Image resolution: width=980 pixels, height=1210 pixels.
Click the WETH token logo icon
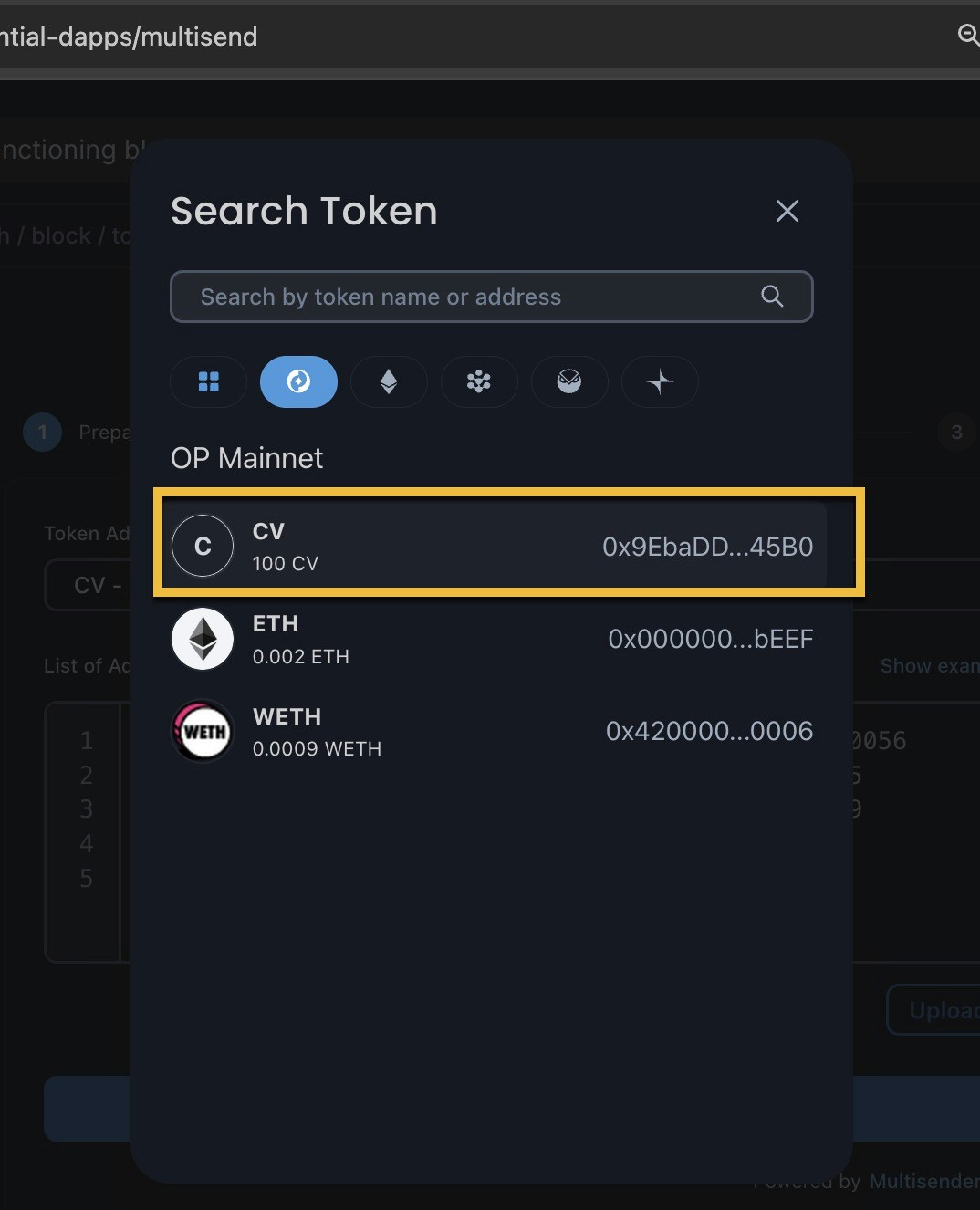[x=202, y=730]
